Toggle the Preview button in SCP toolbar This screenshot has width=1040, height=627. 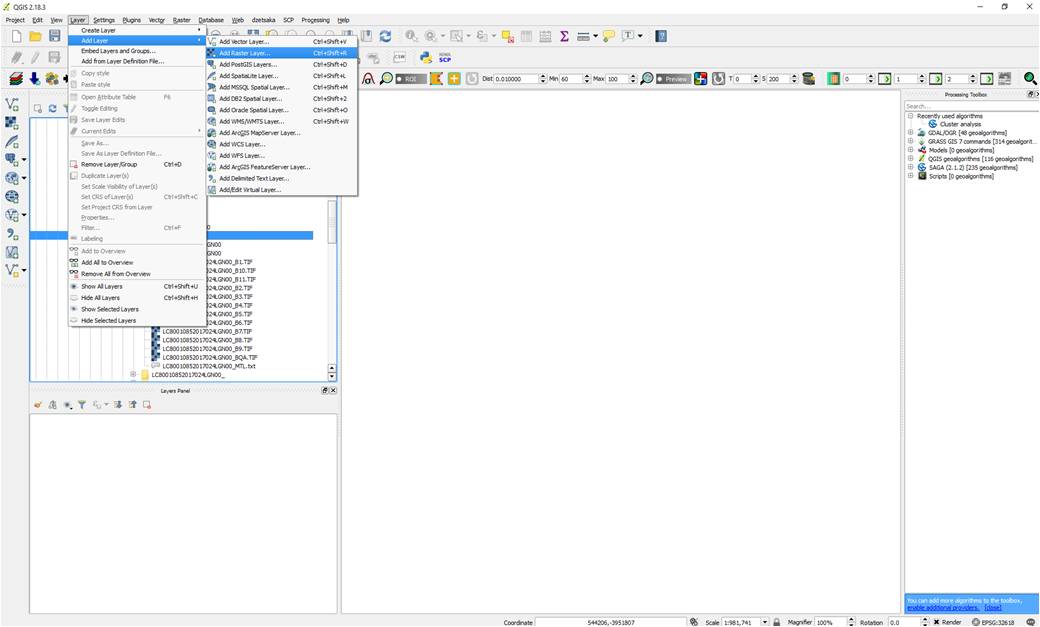675,79
